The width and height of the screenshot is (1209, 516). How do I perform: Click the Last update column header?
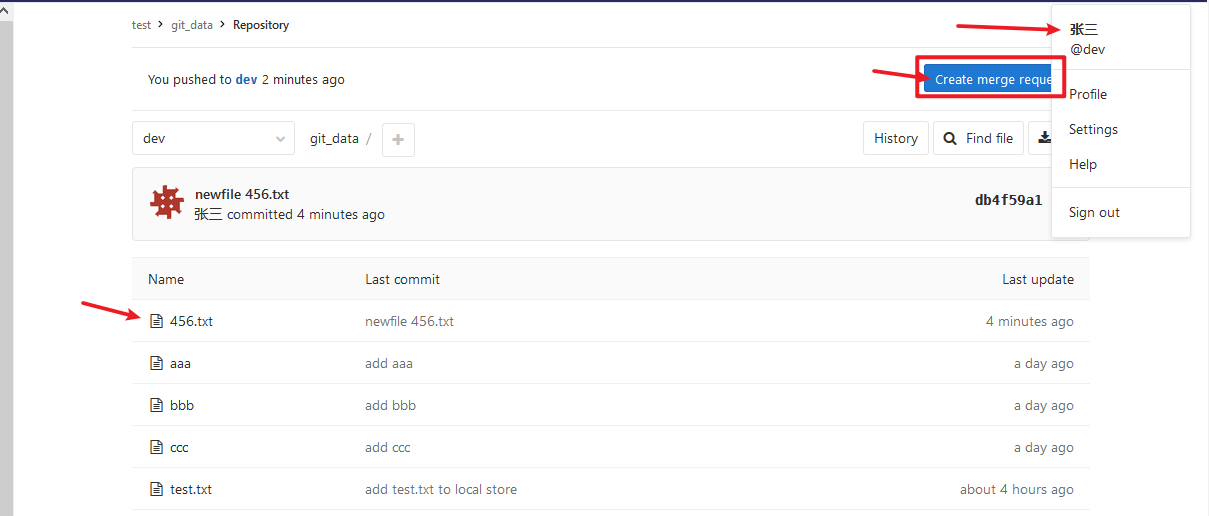[1038, 279]
